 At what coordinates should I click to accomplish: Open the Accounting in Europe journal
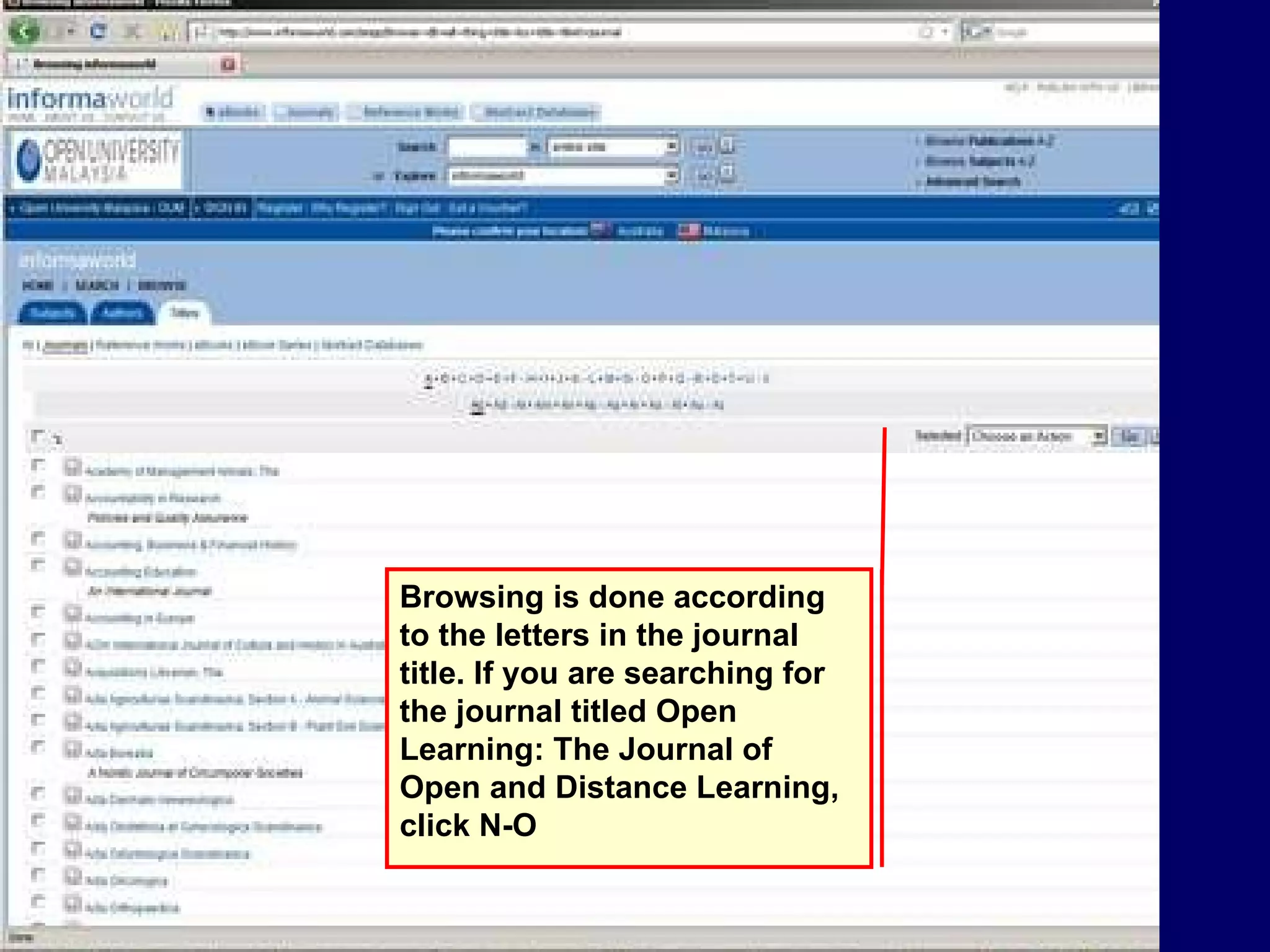pos(140,619)
